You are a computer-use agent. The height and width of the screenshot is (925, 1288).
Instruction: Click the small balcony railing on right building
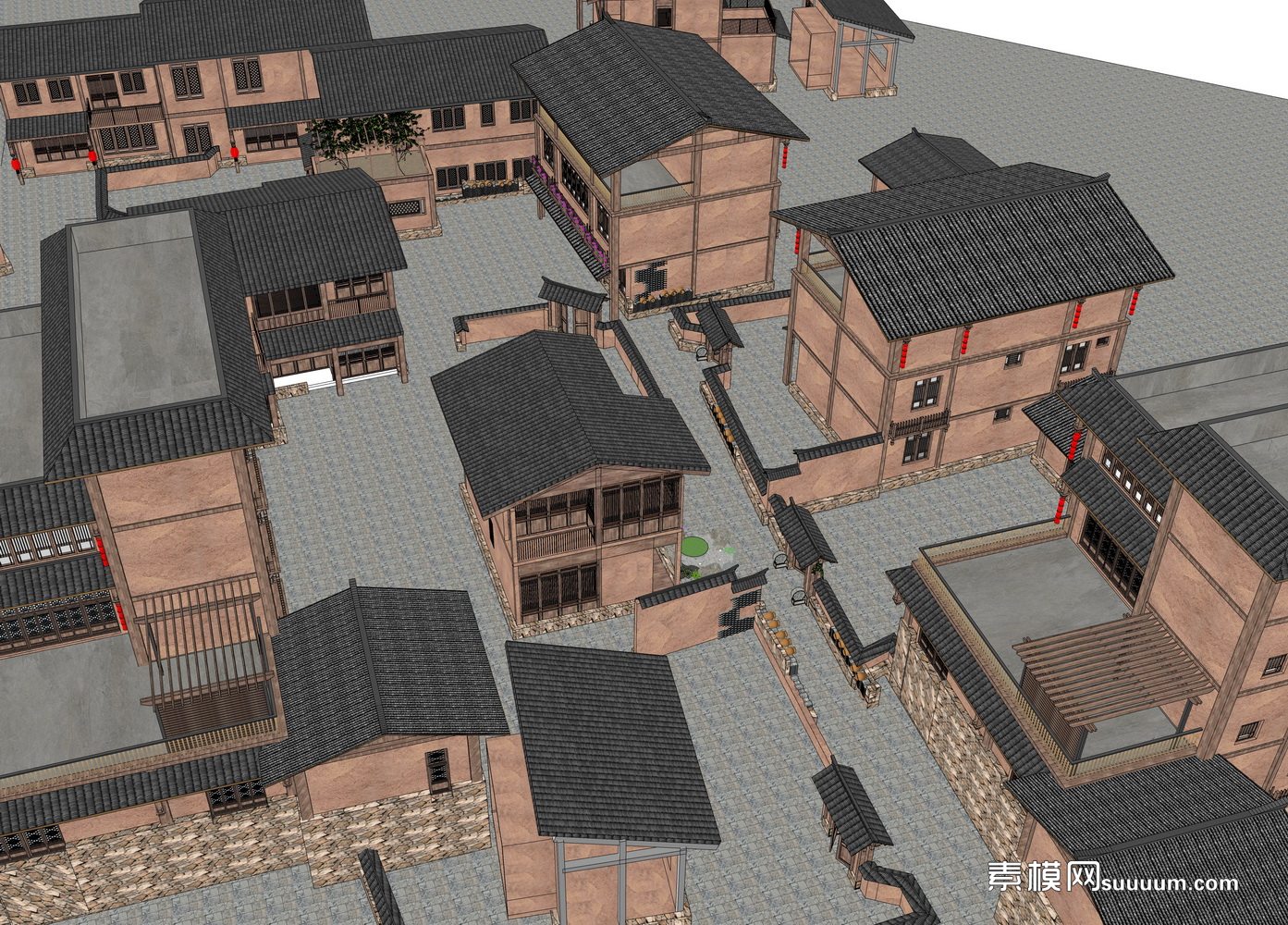pos(919,425)
